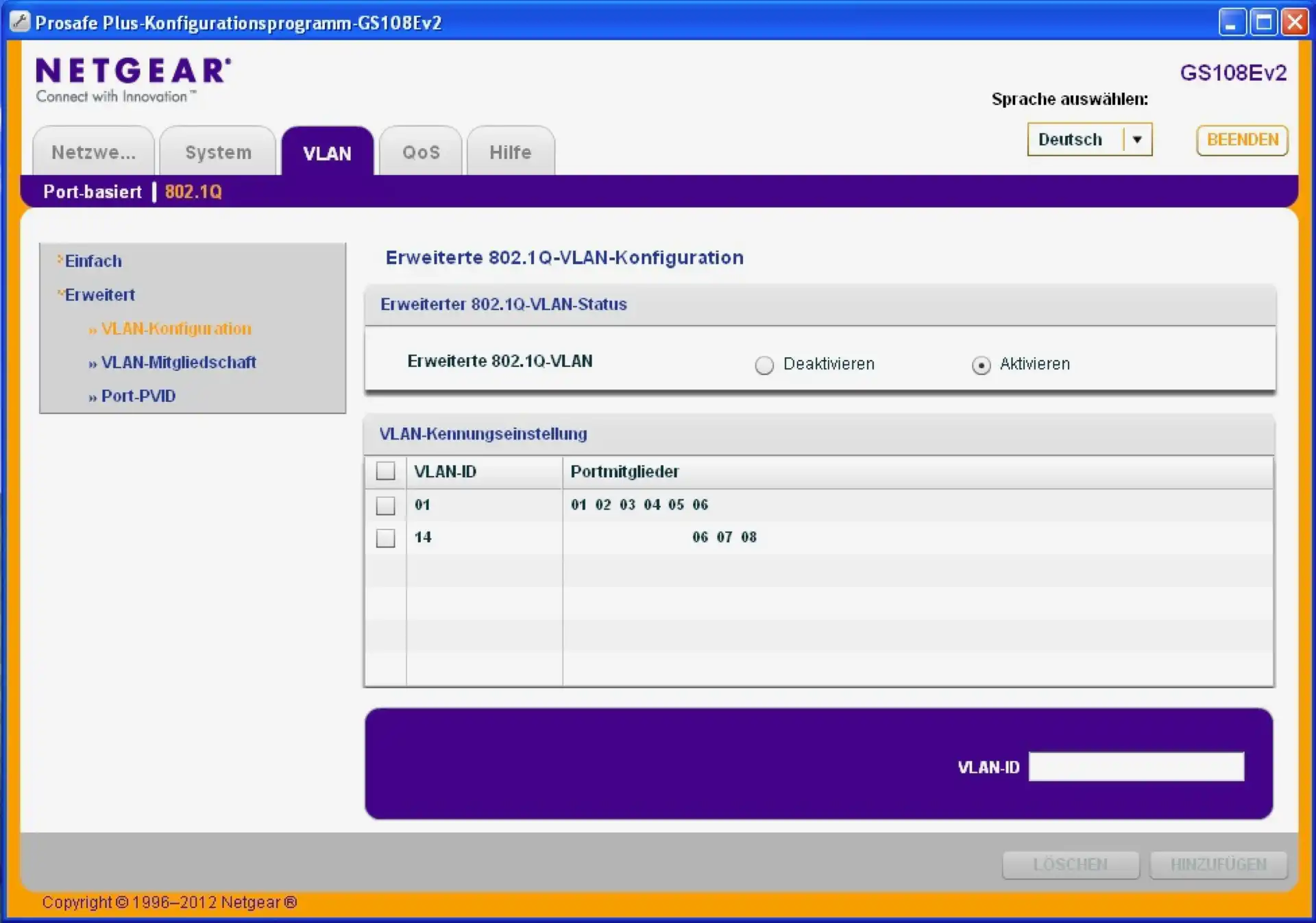
Task: Go to the Port-PVID page
Action: (x=138, y=396)
